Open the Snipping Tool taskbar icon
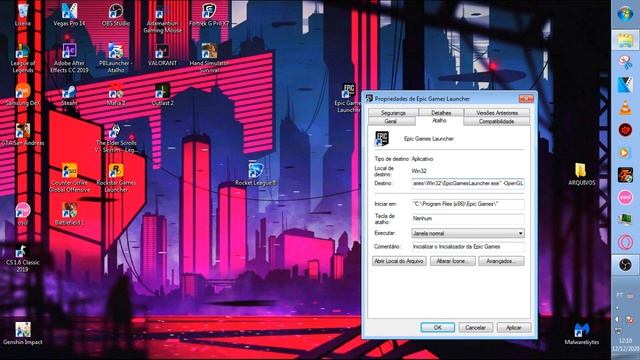Screen dimensions: 640x360 click(x=625, y=62)
